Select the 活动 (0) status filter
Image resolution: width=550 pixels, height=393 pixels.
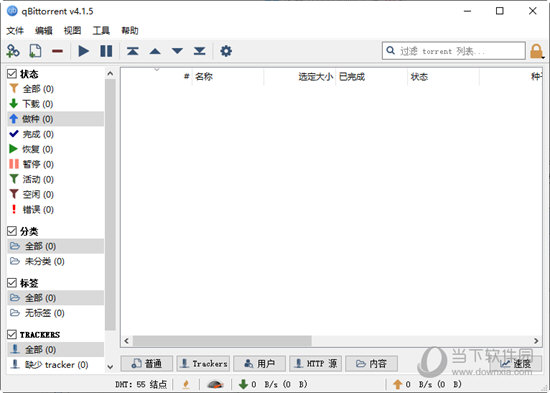[55, 179]
